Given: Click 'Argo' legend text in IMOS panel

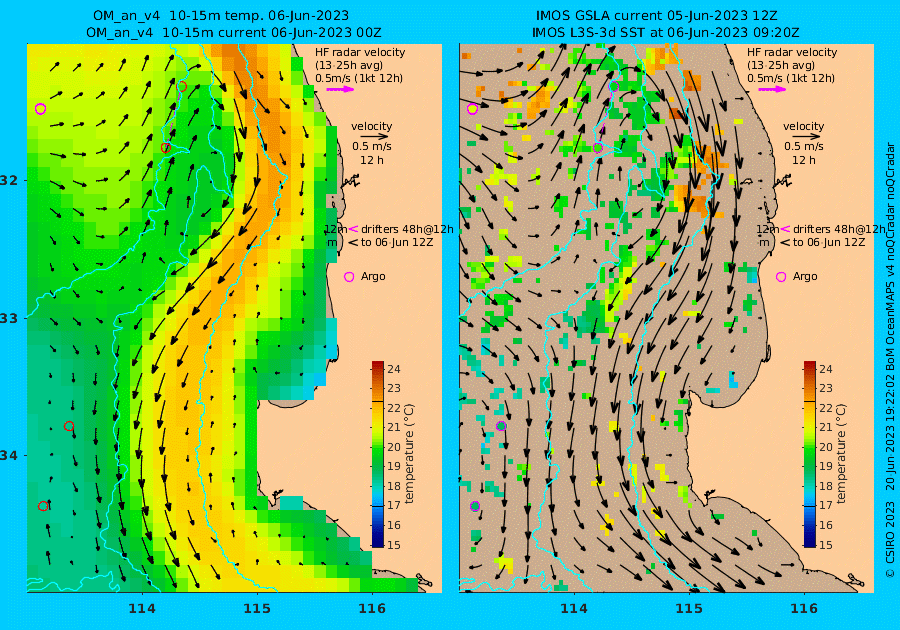Looking at the screenshot, I should (805, 277).
